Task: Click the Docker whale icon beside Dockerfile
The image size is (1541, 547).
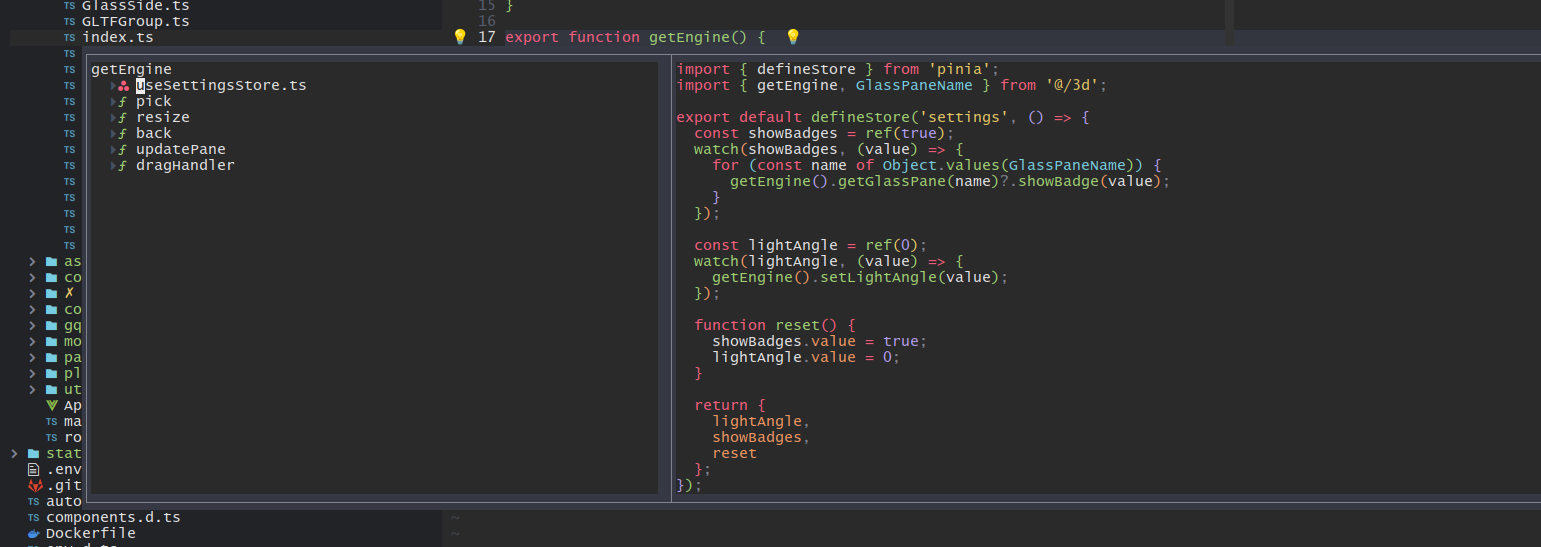Action: point(34,533)
